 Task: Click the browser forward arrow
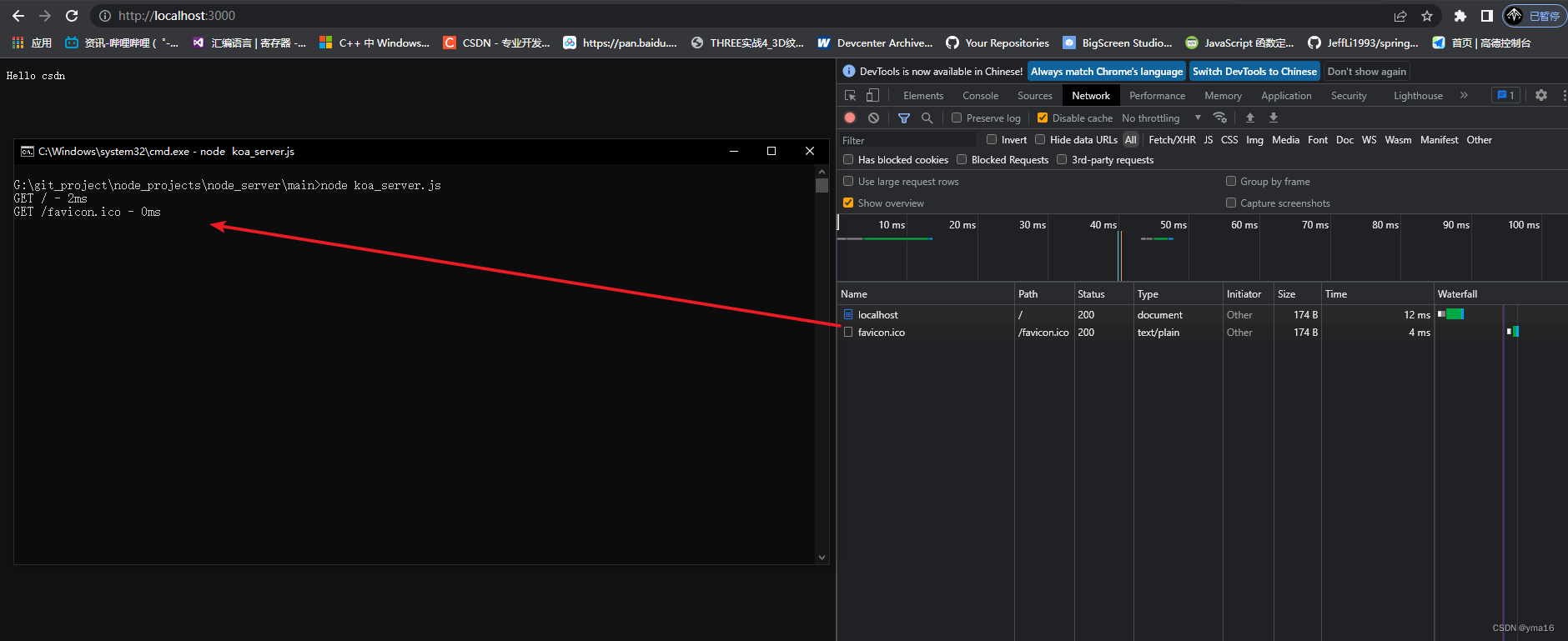[45, 16]
